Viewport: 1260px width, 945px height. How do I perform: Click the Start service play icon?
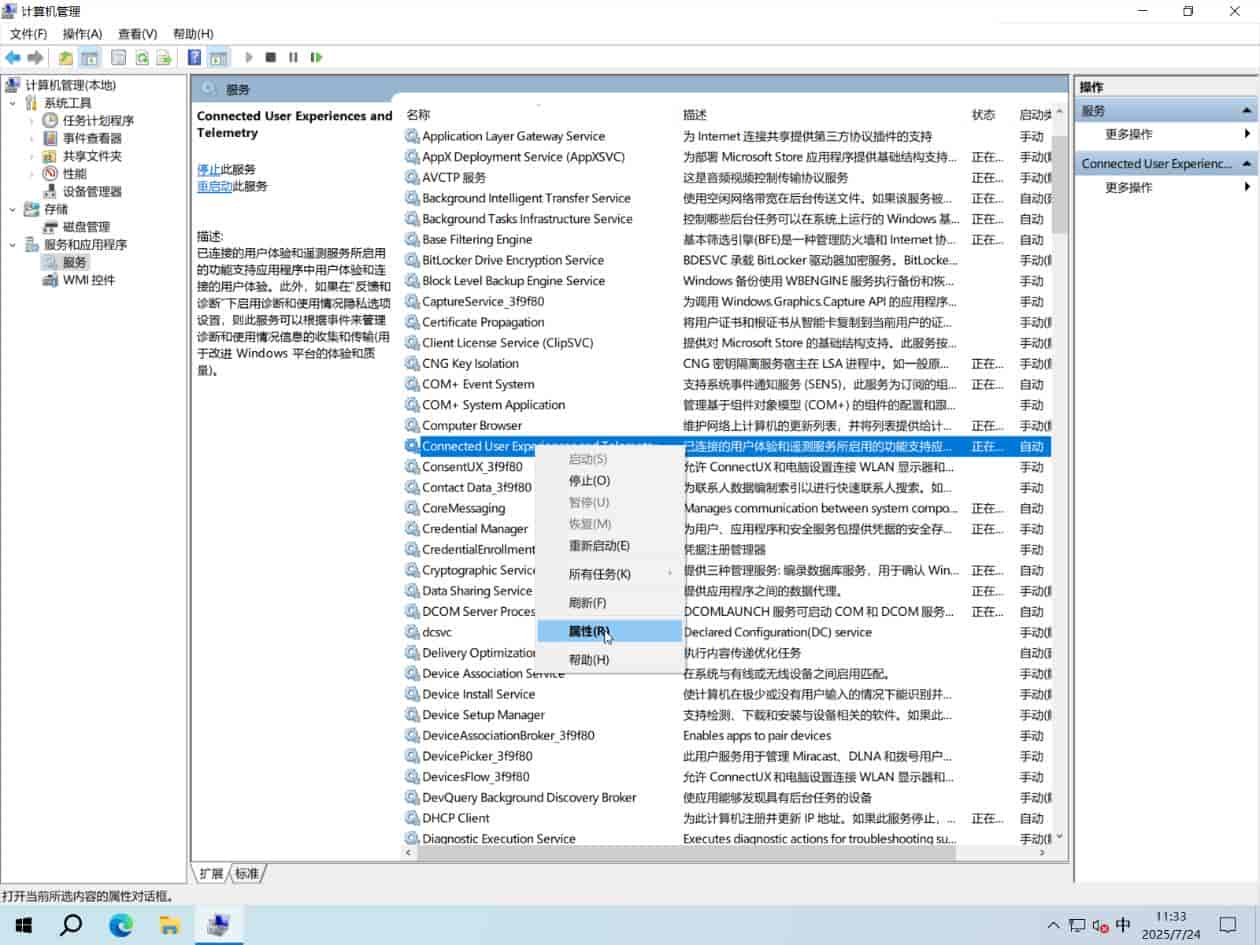click(x=249, y=58)
